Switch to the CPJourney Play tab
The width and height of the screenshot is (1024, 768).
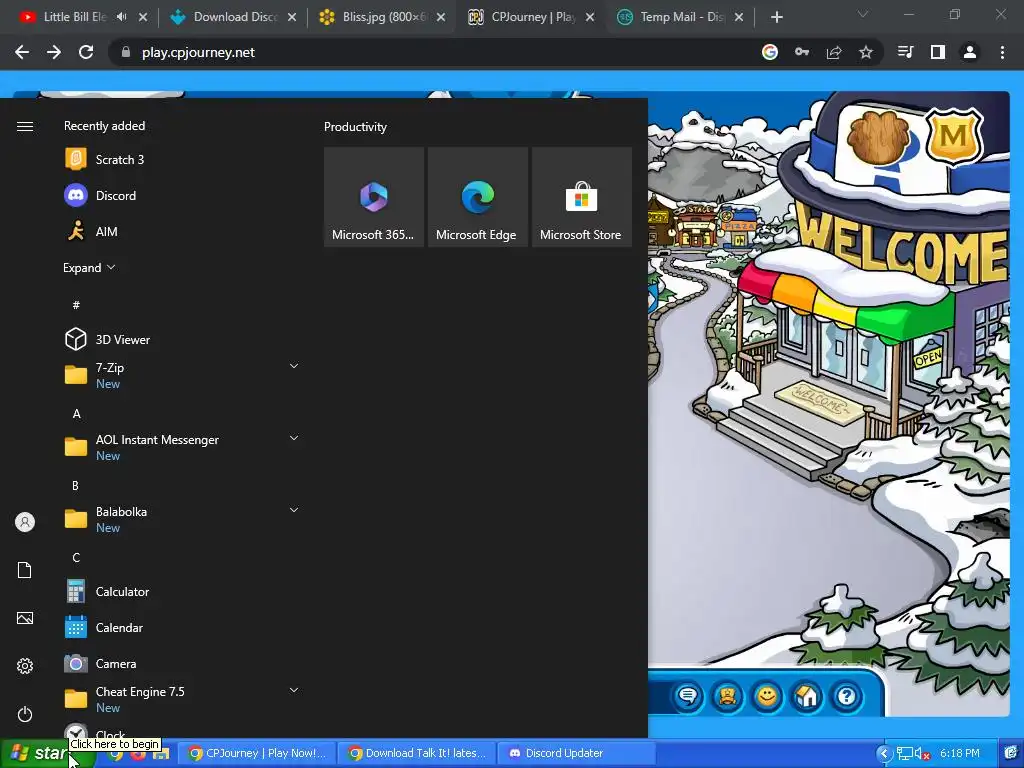[x=532, y=17]
